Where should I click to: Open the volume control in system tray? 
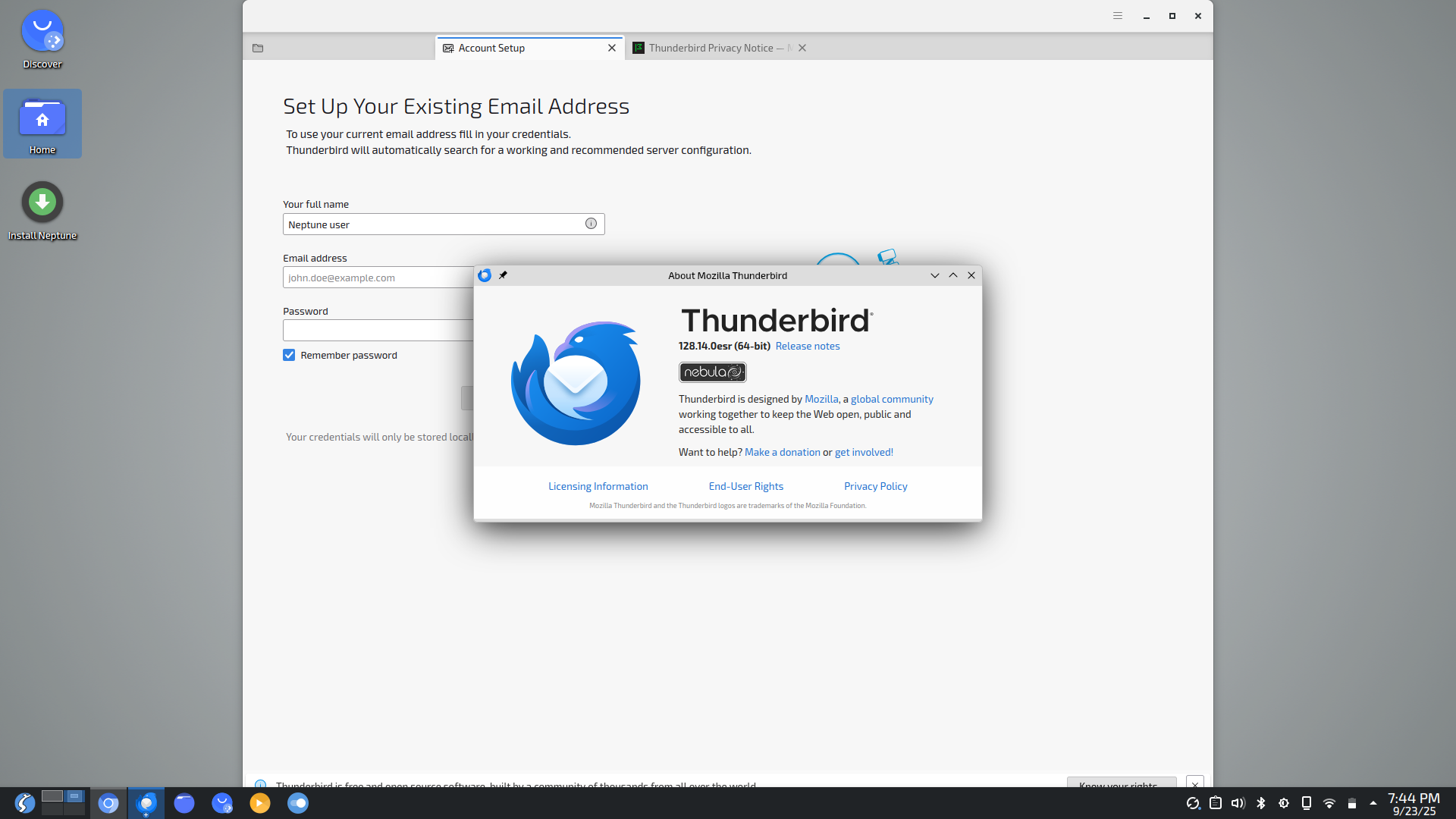pyautogui.click(x=1238, y=803)
